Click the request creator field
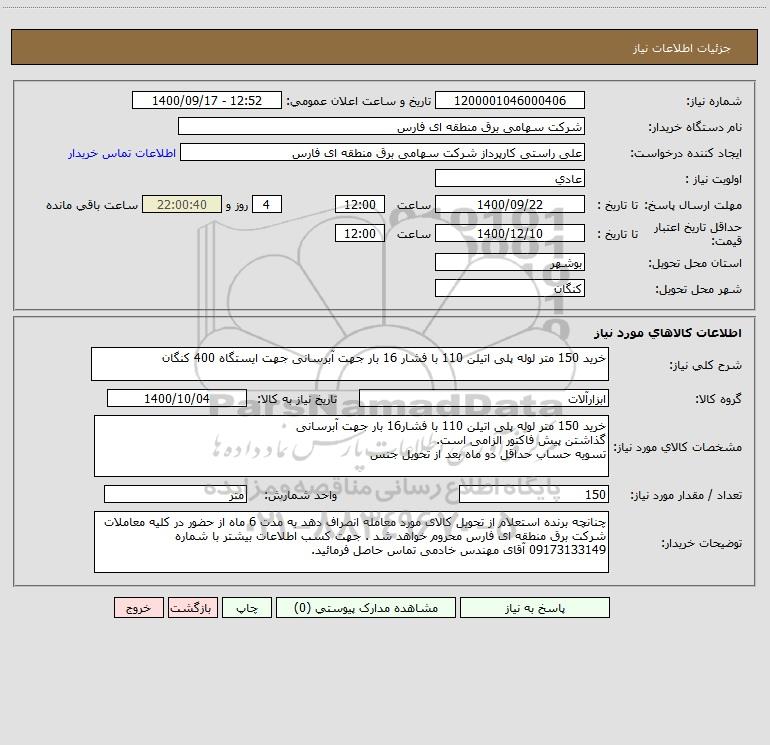 pos(382,152)
